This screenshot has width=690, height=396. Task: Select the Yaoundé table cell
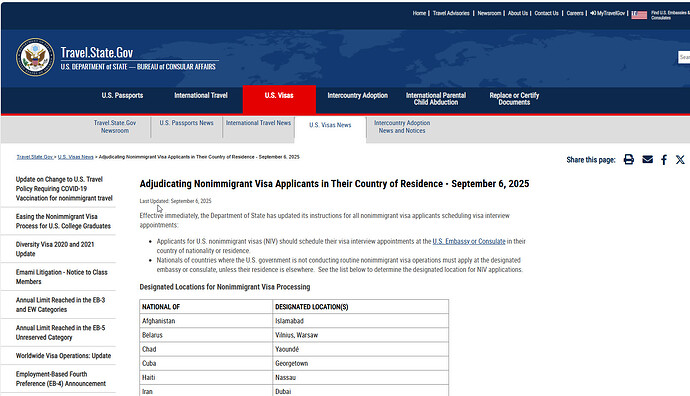click(361, 349)
